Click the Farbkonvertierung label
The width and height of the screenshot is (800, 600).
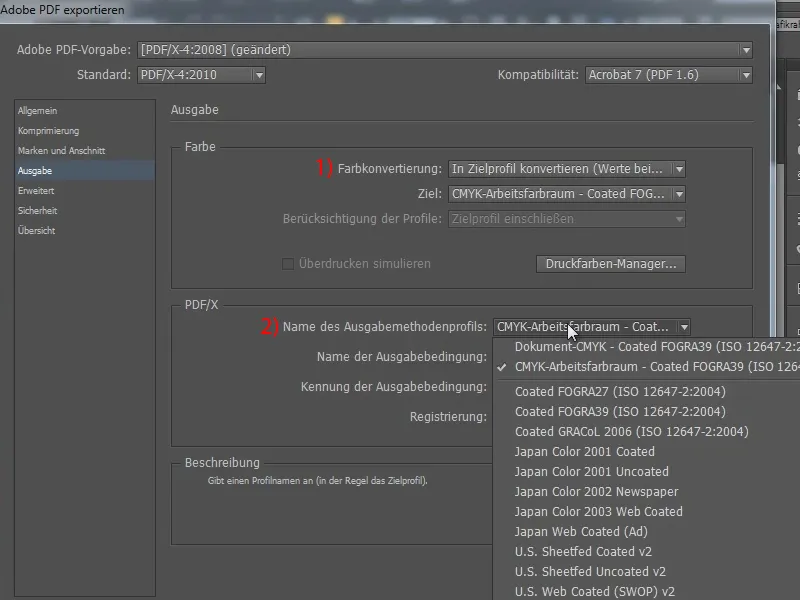coord(390,169)
